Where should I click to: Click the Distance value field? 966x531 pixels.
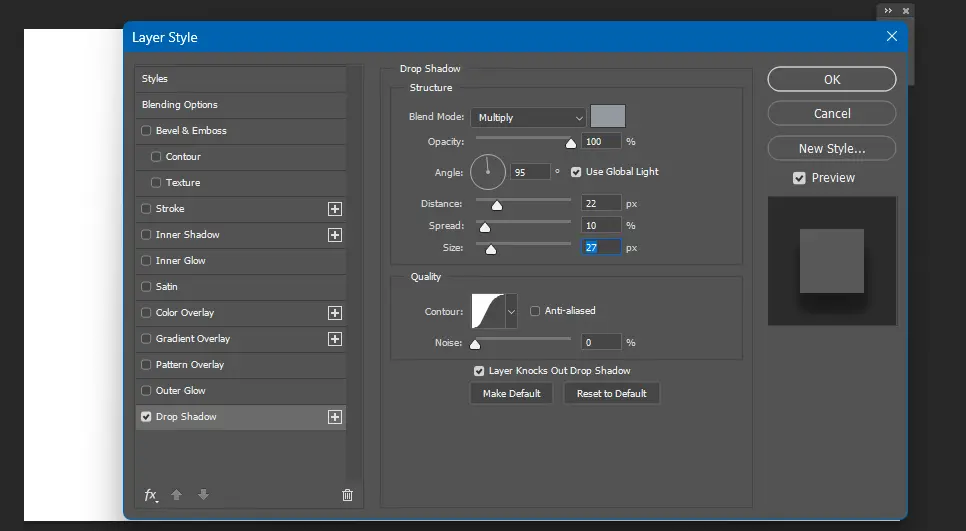pos(601,203)
